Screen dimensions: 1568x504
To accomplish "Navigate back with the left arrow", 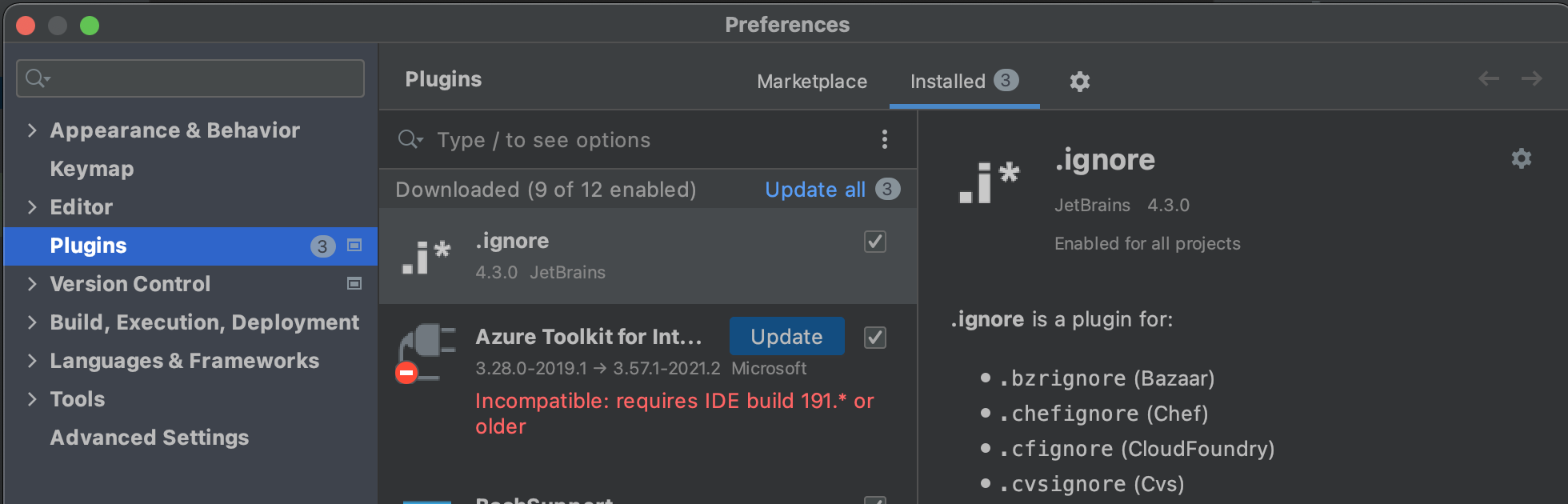I will pos(1488,78).
